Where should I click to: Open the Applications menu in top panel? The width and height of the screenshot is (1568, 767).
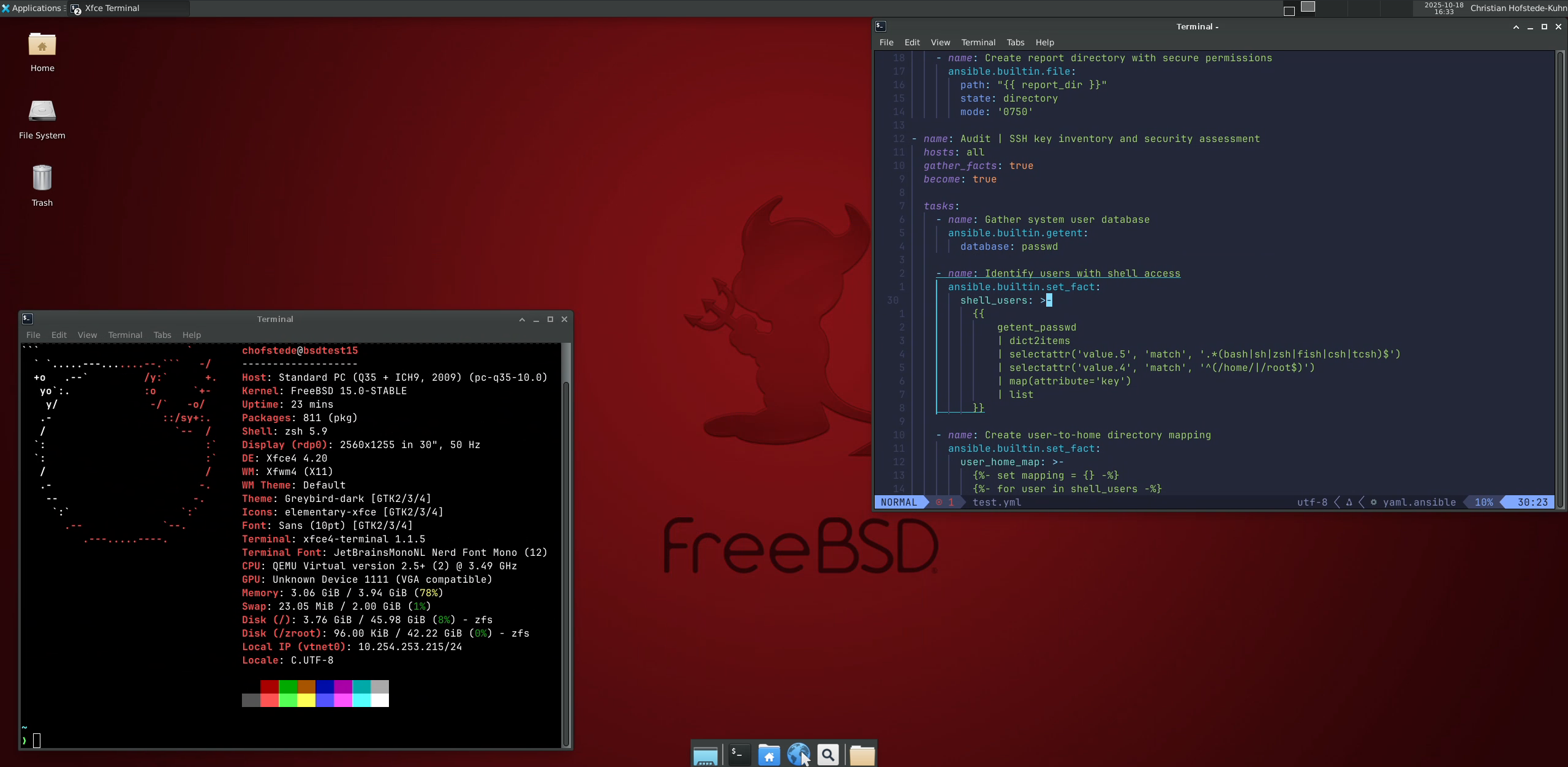pyautogui.click(x=32, y=8)
